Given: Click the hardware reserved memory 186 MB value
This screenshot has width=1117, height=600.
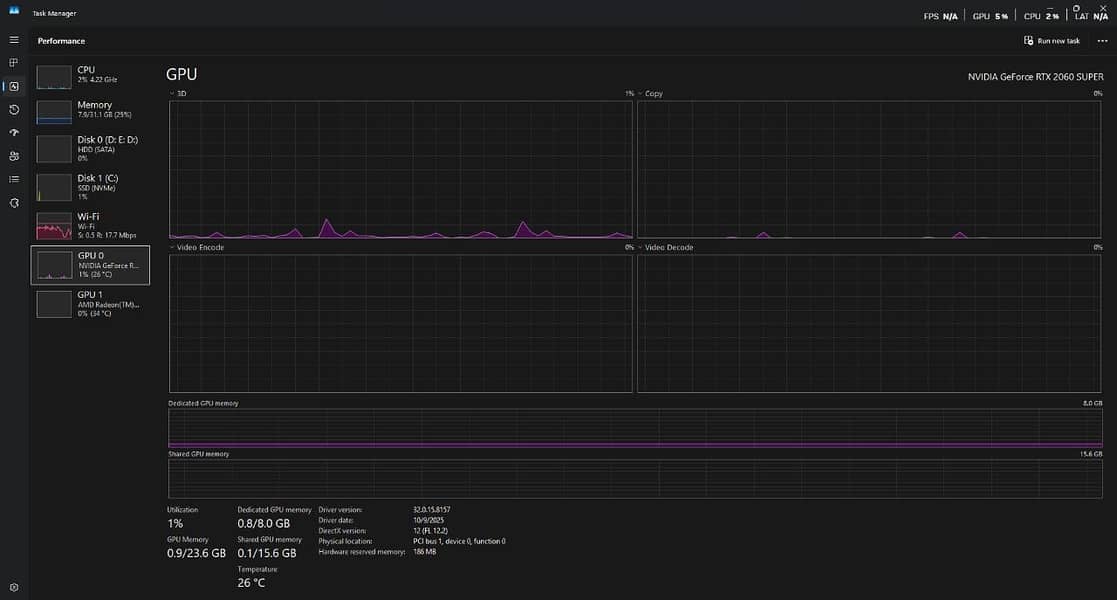Looking at the screenshot, I should click(x=425, y=552).
